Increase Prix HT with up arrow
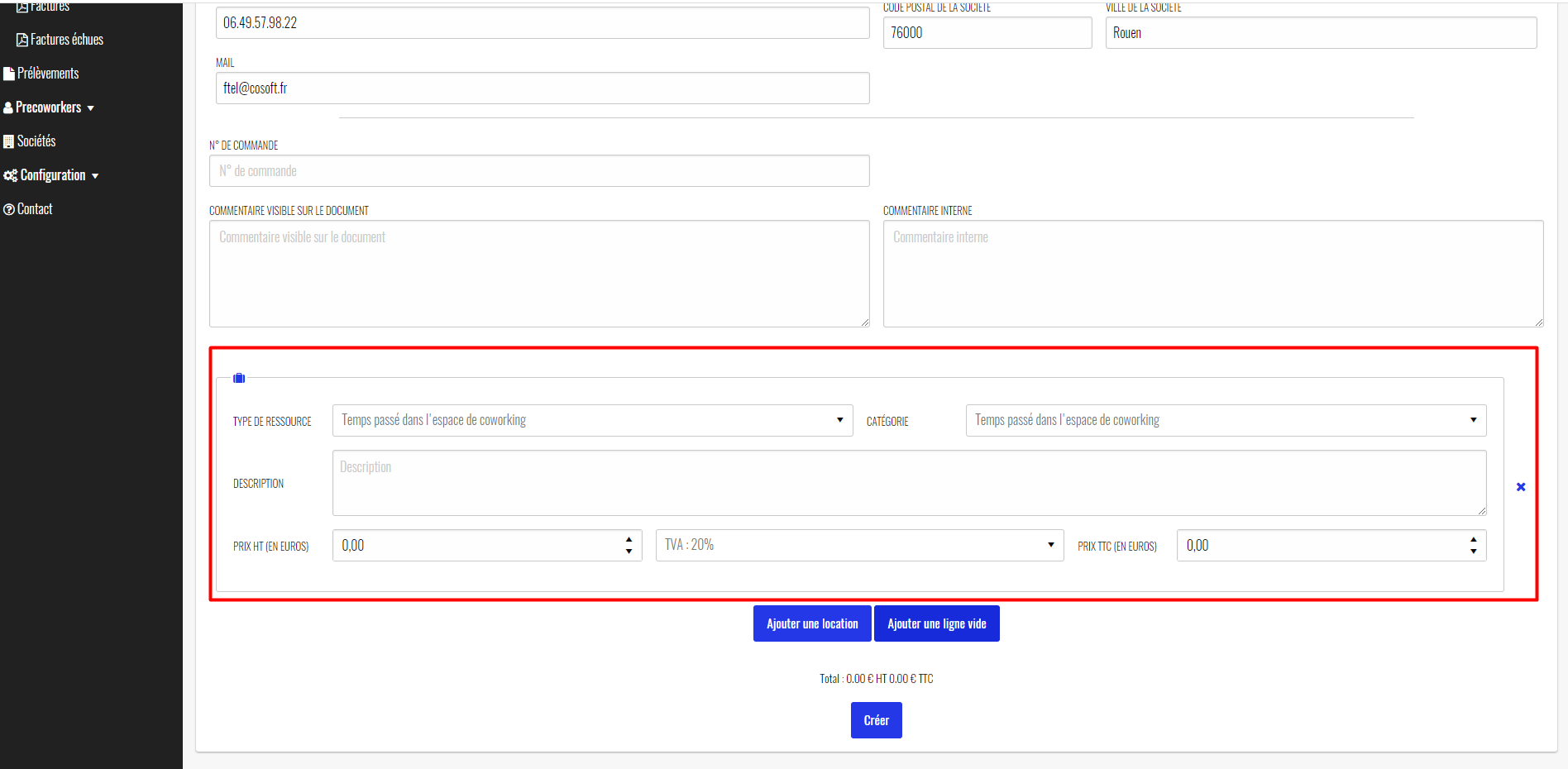 (x=629, y=539)
